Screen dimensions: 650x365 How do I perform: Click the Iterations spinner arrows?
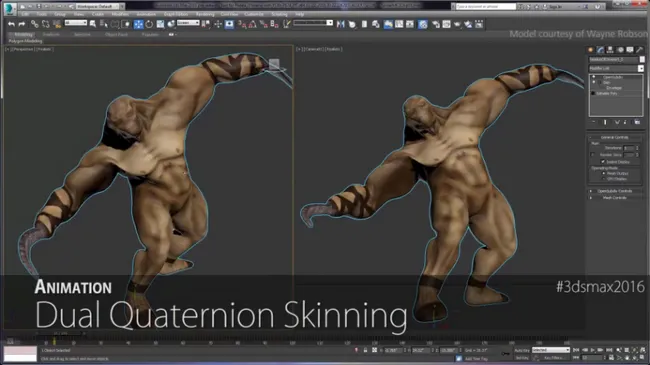[638, 148]
